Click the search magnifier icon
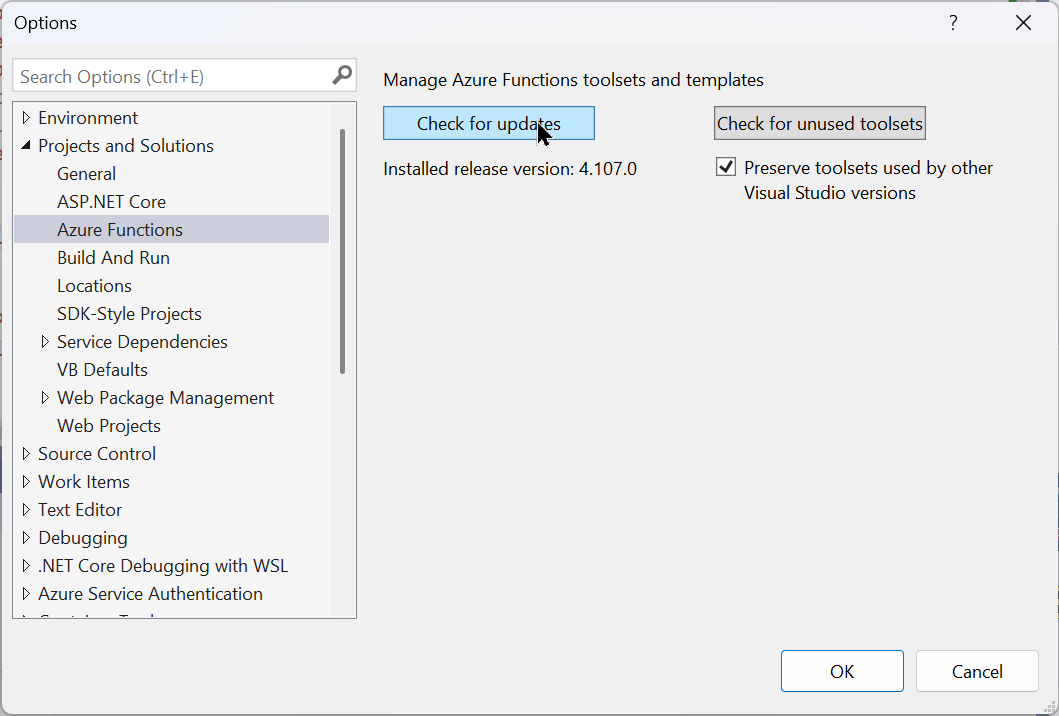The height and width of the screenshot is (716, 1059). (342, 75)
